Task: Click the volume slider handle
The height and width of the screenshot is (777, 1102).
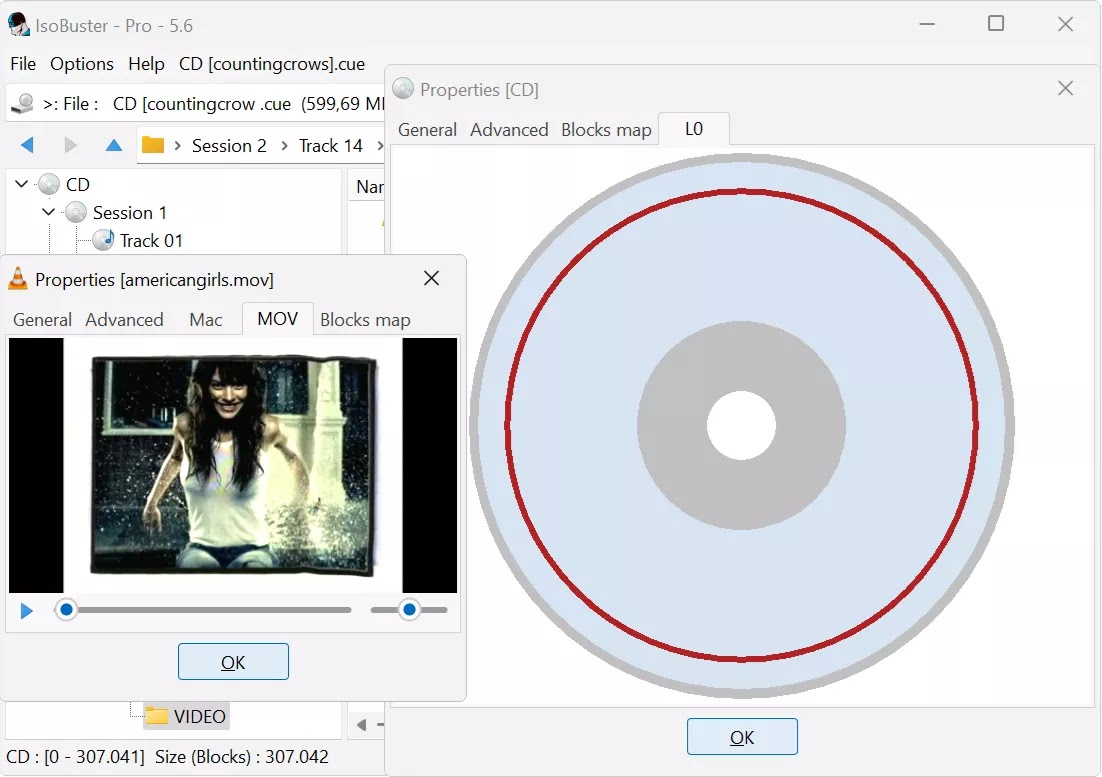Action: pyautogui.click(x=408, y=609)
